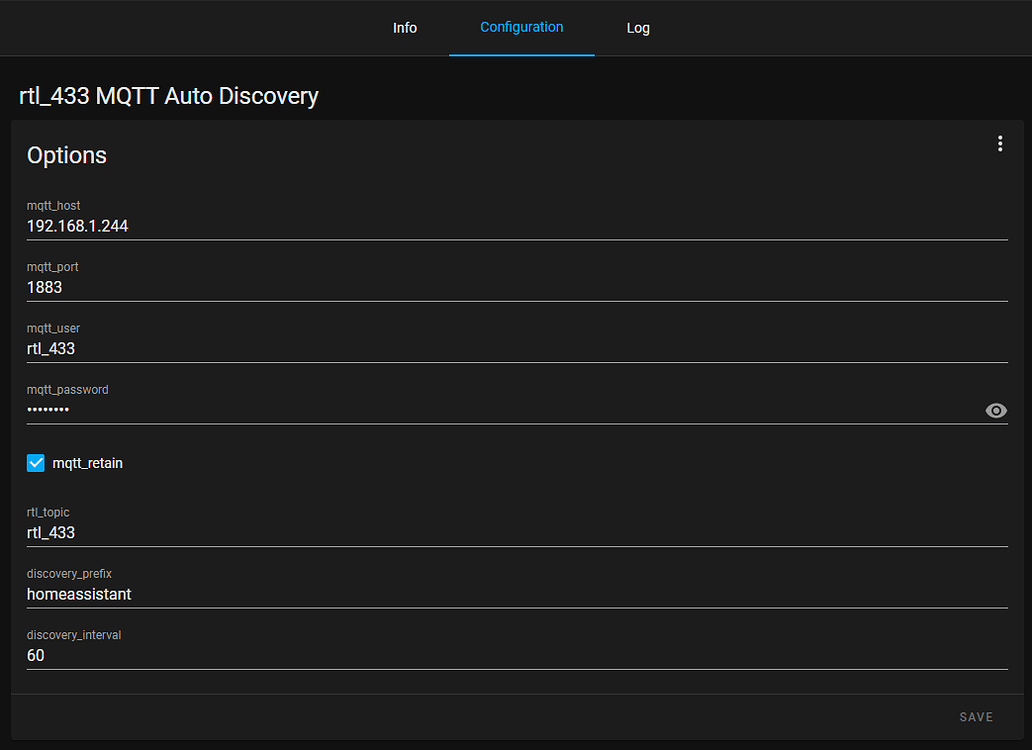Select the IP address 192.168.1.244 value
This screenshot has height=750, width=1032.
[78, 226]
